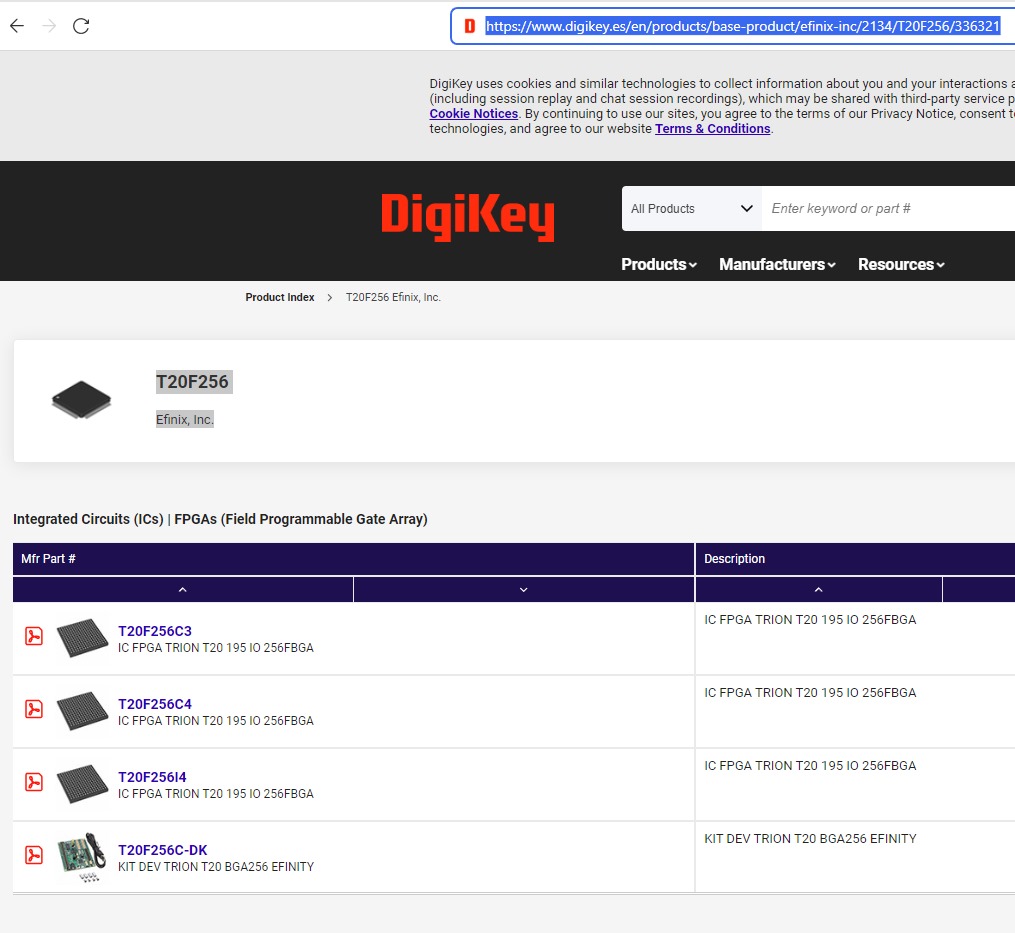Viewport: 1015px width, 933px height.
Task: Open datasheet PDF icon for T20F256C-DK
Action: 34,855
